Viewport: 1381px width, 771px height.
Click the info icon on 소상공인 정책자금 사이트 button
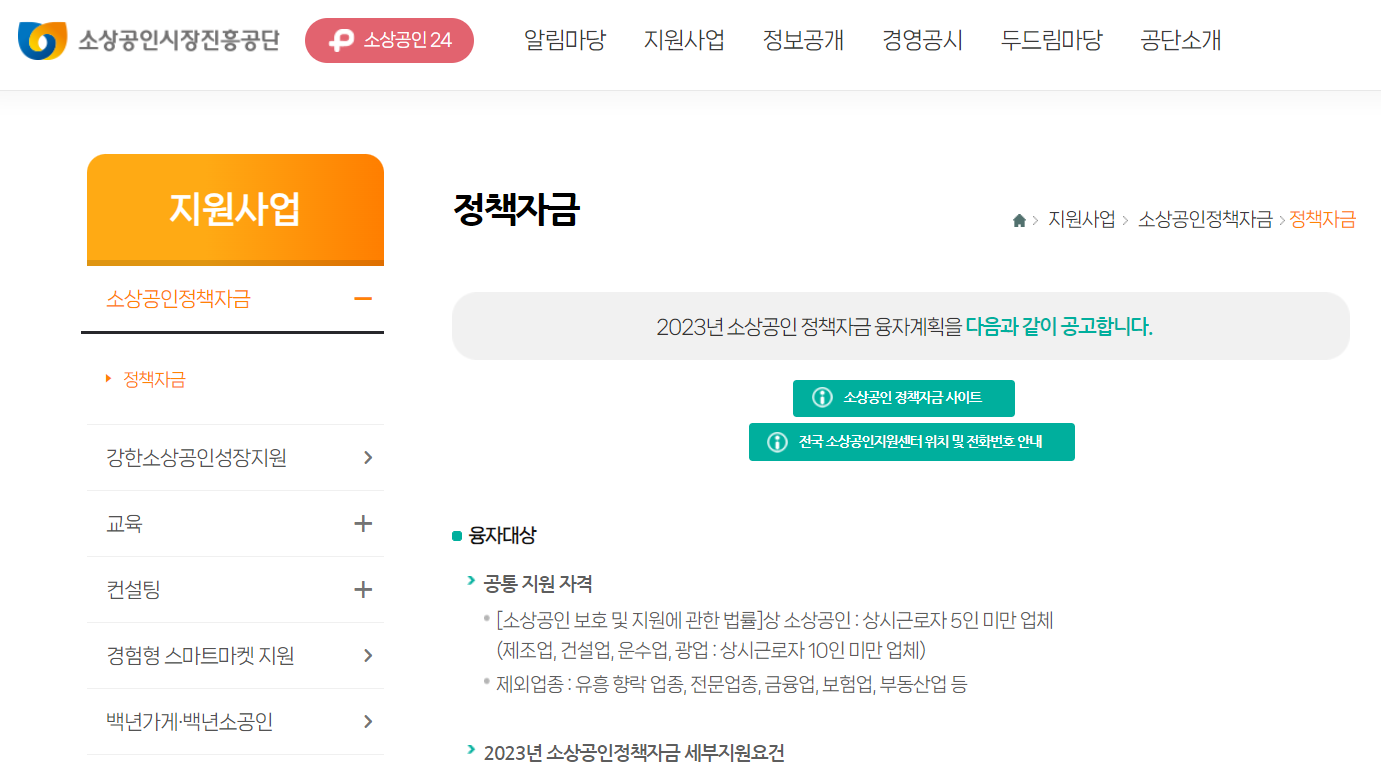(x=822, y=398)
